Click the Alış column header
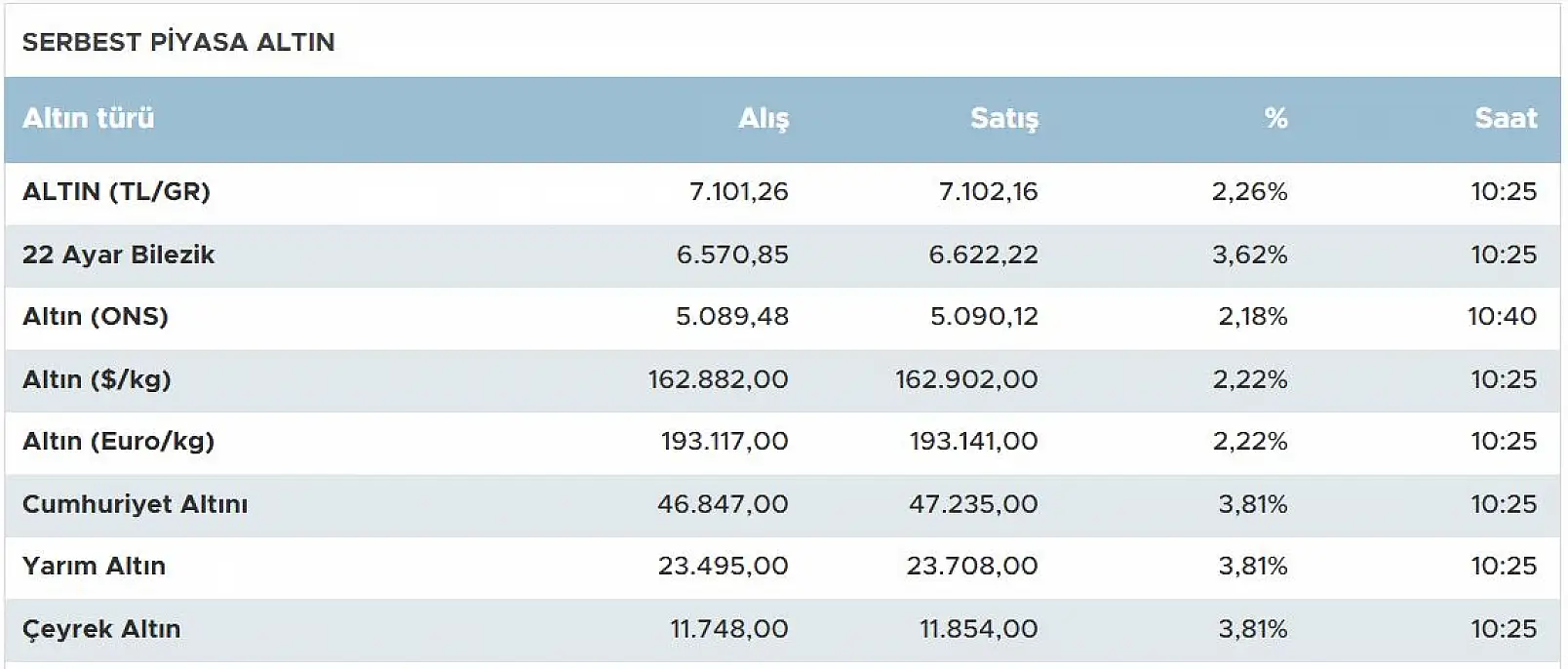 [763, 118]
